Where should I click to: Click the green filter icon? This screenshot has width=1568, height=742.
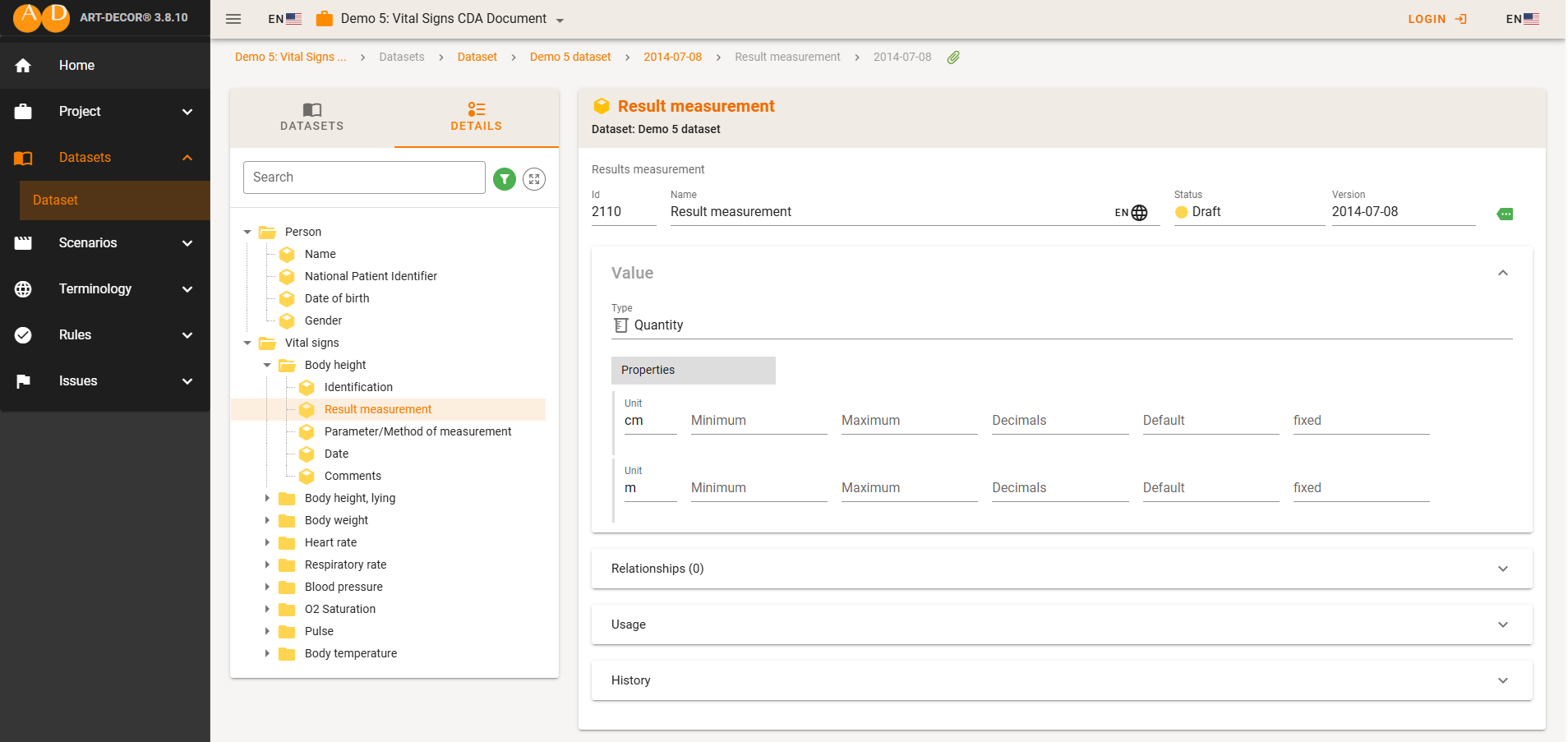tap(505, 178)
